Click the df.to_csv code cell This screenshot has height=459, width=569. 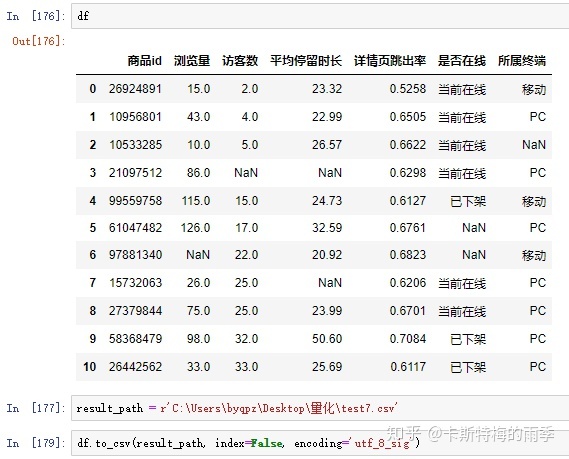pos(320,443)
